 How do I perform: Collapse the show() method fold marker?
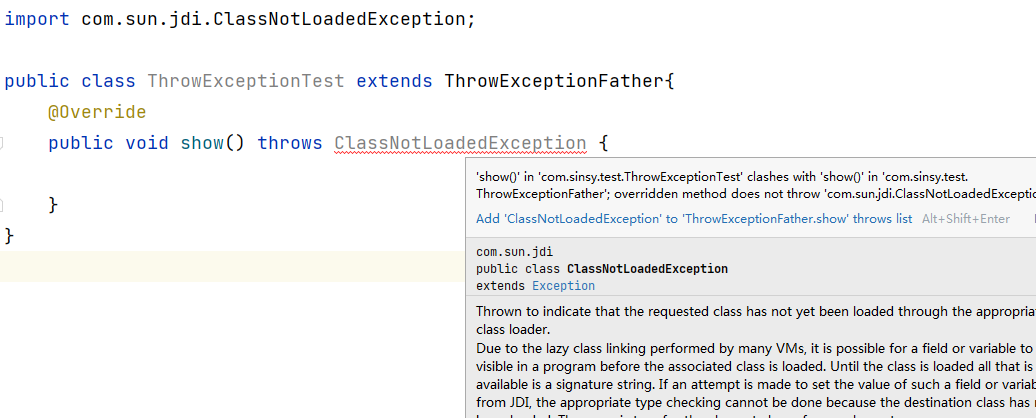[x=3, y=143]
